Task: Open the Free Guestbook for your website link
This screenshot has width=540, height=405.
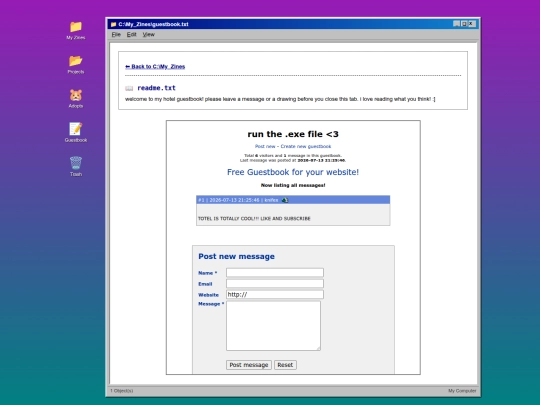Action: coord(293,172)
